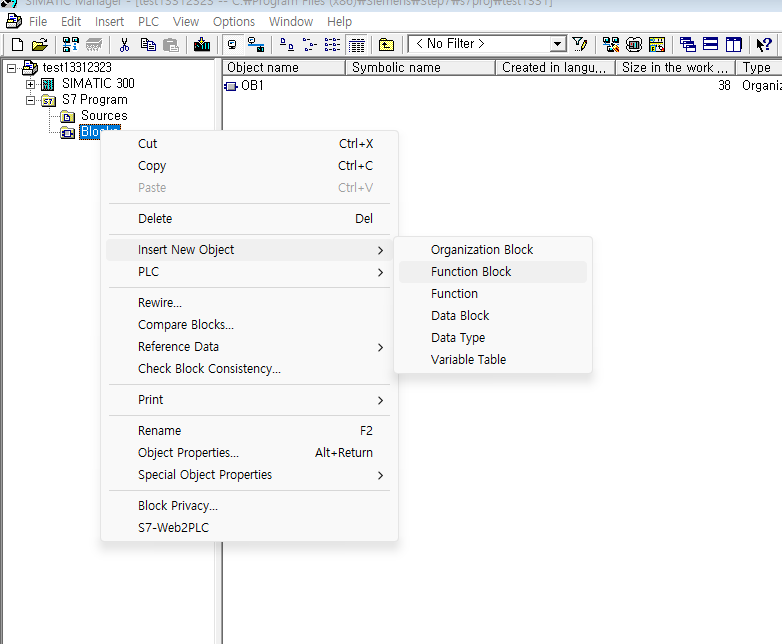This screenshot has width=782, height=644.
Task: Sort by Object name column header
Action: [284, 67]
